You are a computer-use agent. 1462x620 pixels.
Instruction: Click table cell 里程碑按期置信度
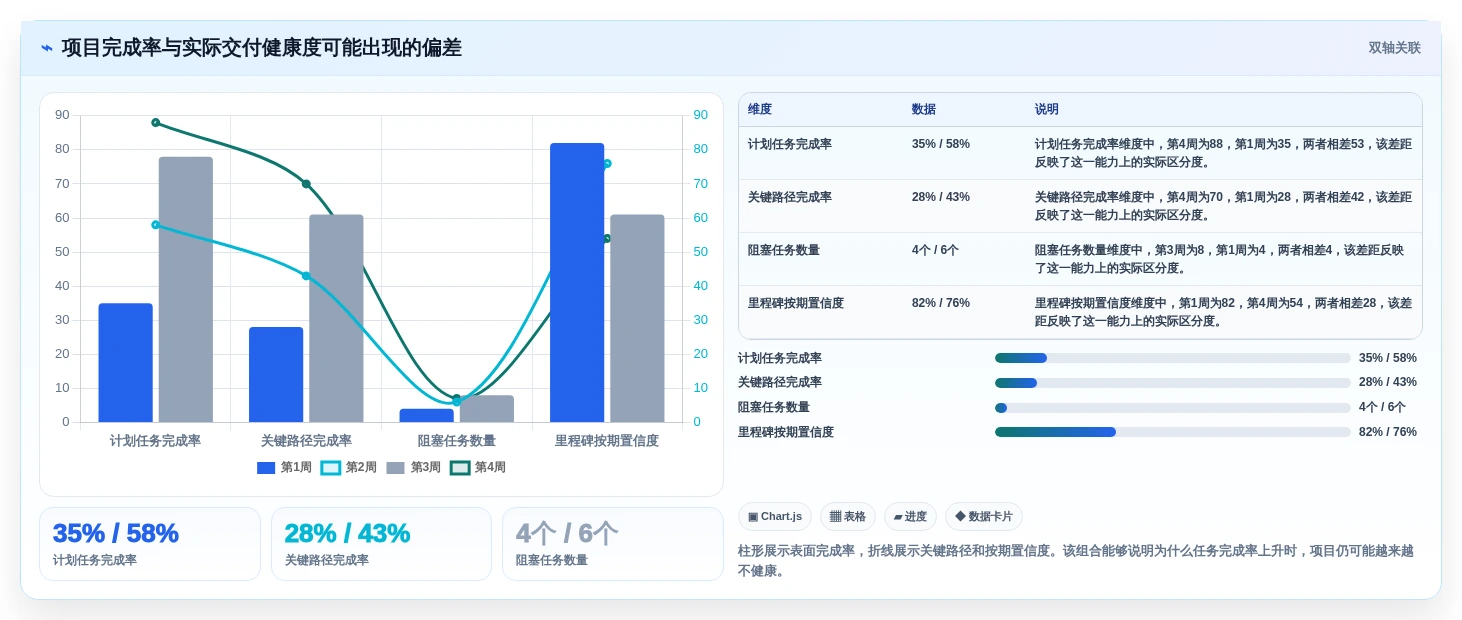point(796,303)
